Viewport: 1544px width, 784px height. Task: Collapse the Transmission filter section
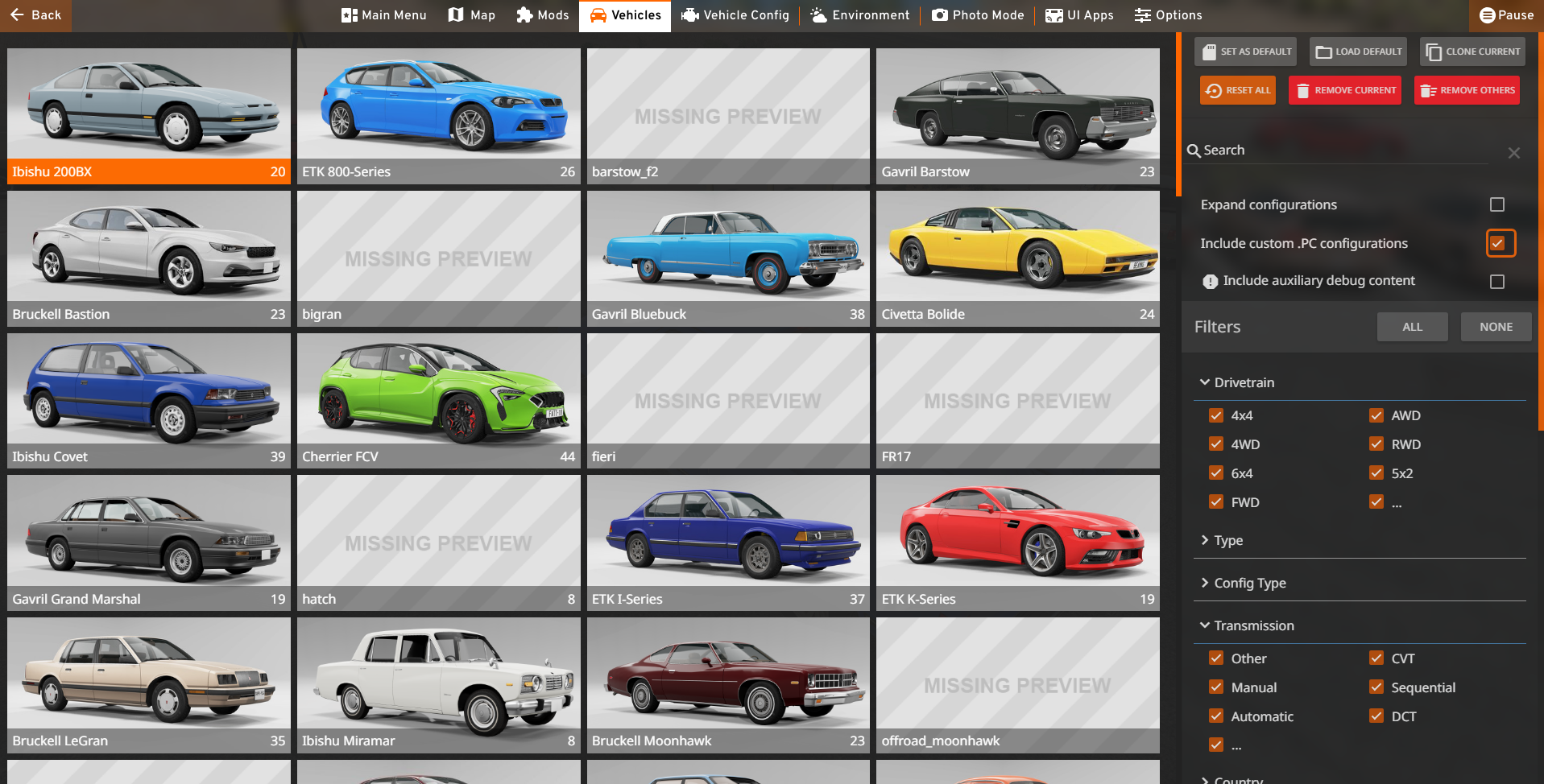tap(1360, 625)
